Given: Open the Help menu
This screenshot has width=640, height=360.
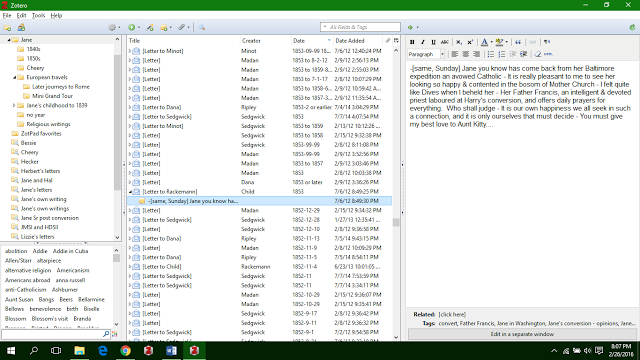Looking at the screenshot, I should (56, 16).
